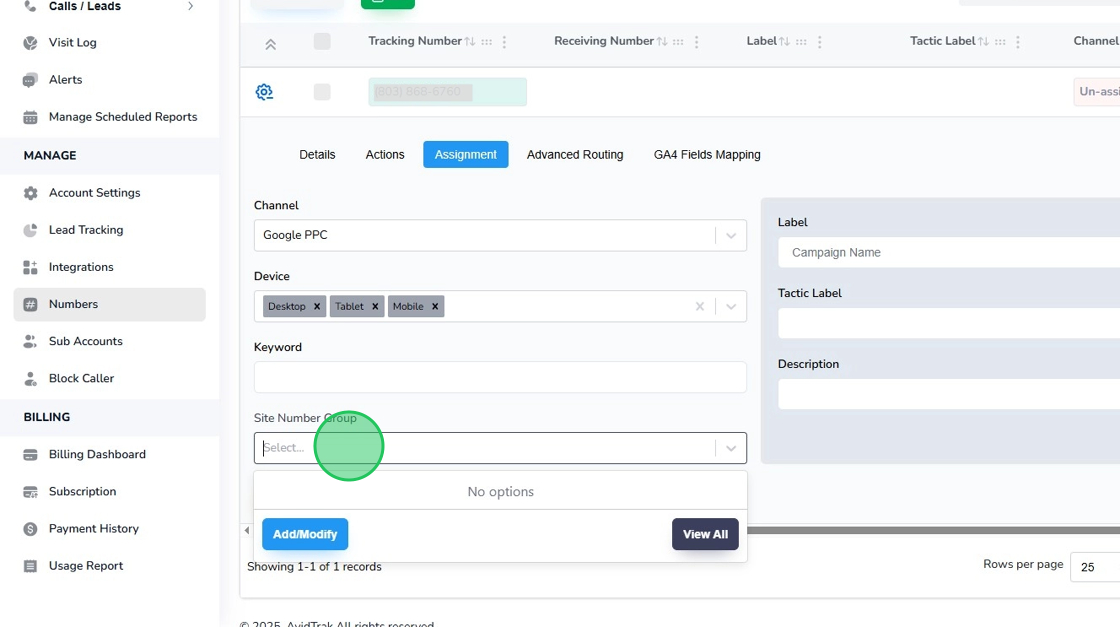The width and height of the screenshot is (1120, 627).
Task: Sort by Receiving Number arrows
Action: tap(661, 41)
